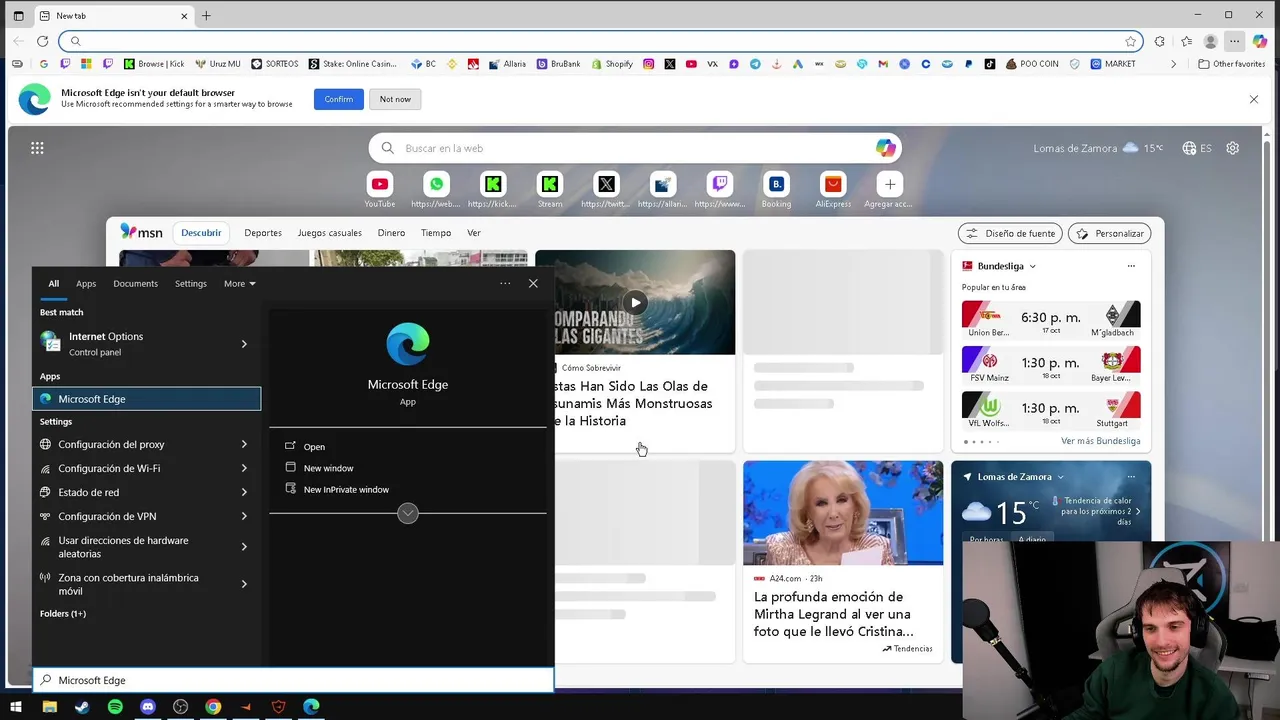Viewport: 1280px width, 720px height.
Task: Open the Copilot icon in the web search box
Action: (x=886, y=148)
